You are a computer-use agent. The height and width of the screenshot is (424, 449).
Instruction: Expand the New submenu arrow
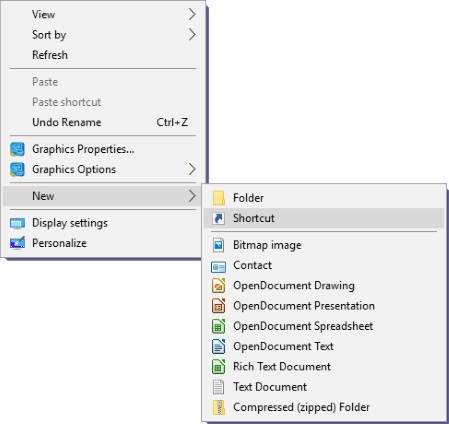192,196
